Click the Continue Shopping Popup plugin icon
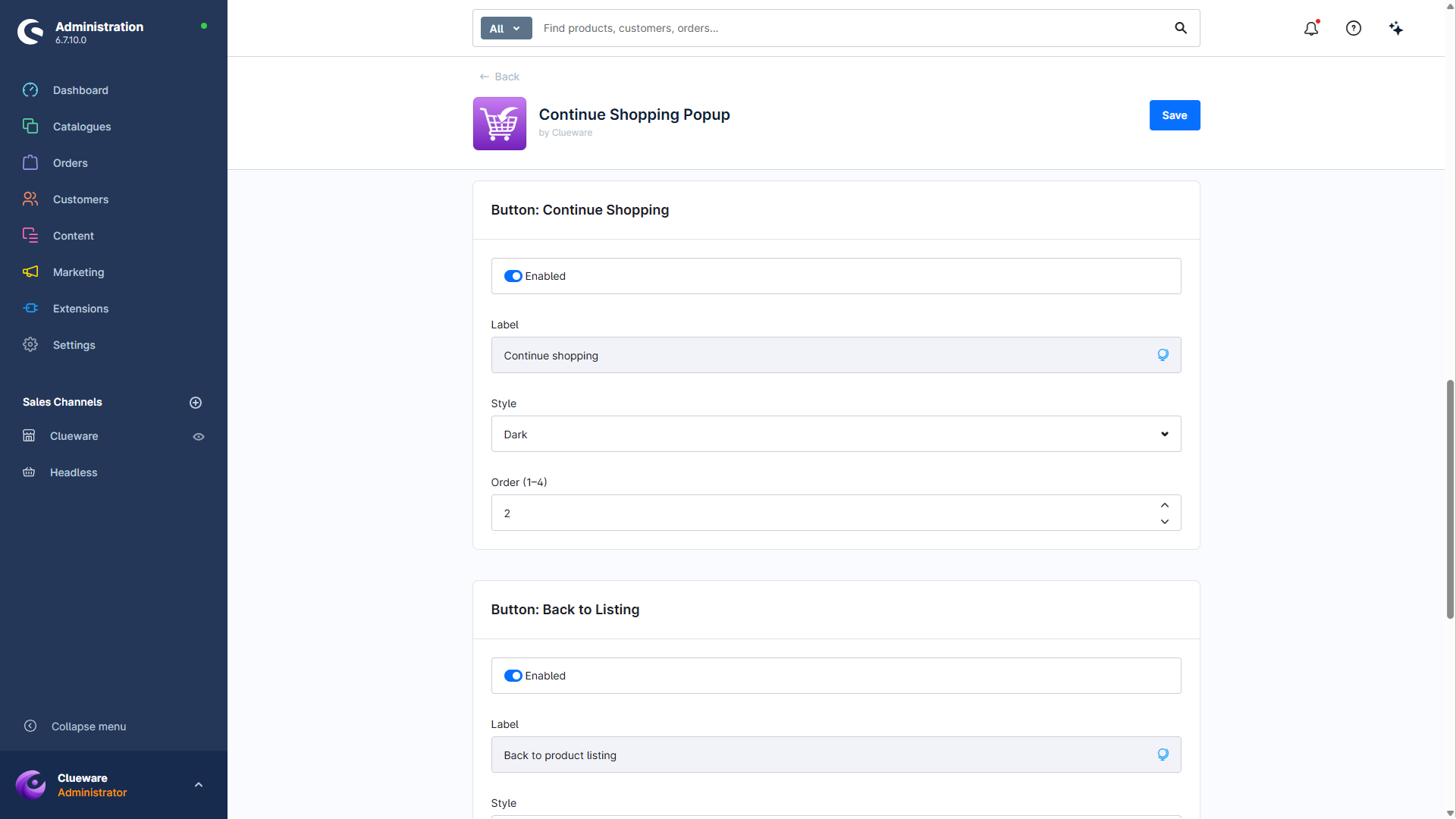The height and width of the screenshot is (819, 1456). 500,124
